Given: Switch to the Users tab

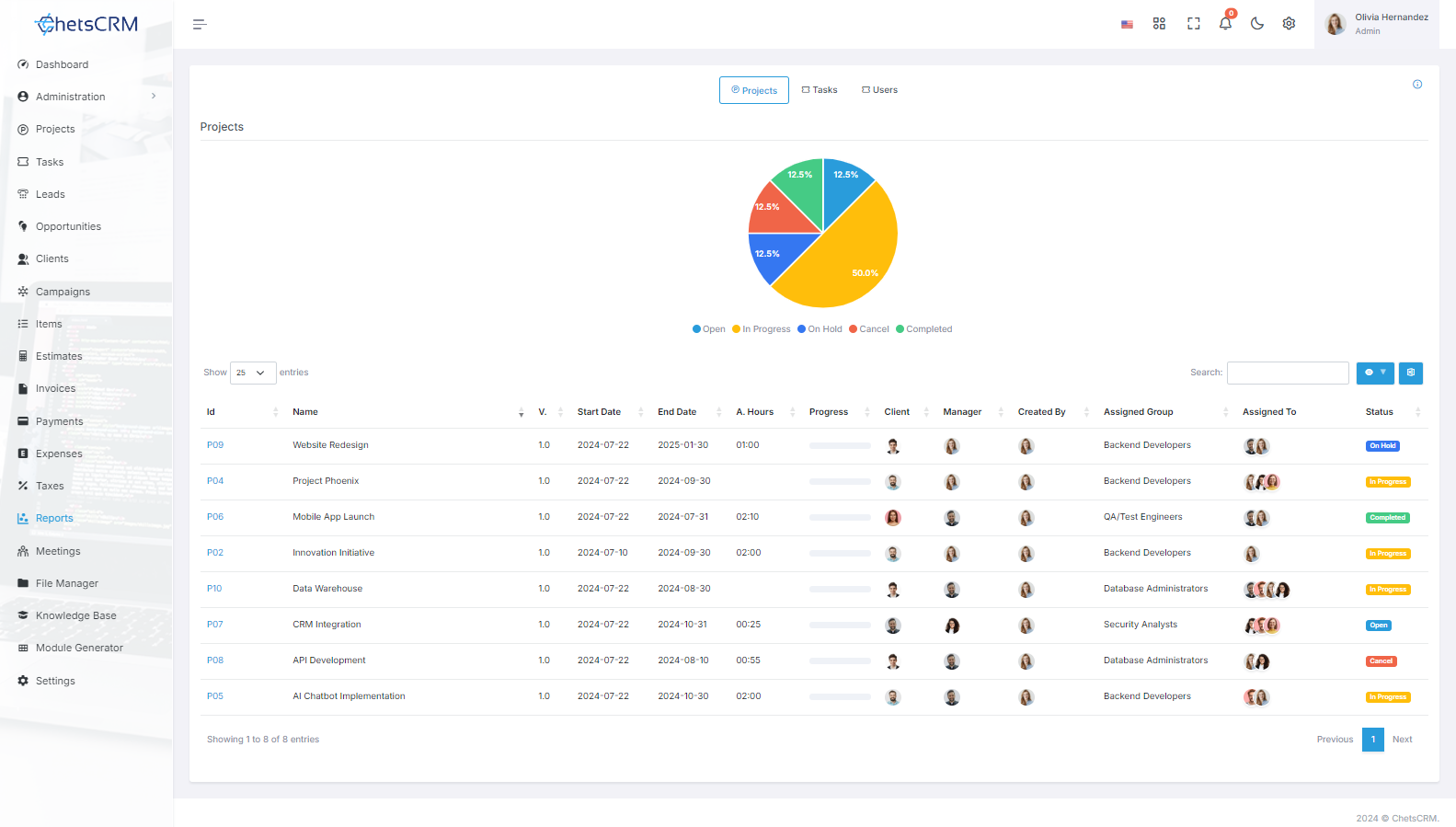Looking at the screenshot, I should [879, 90].
